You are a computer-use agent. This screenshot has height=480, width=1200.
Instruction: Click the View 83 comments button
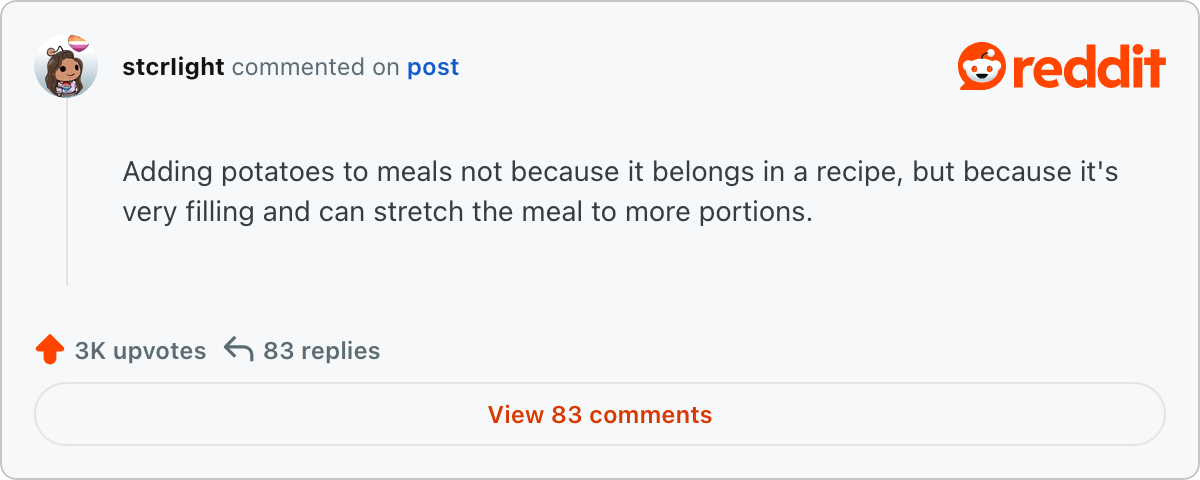click(x=600, y=414)
